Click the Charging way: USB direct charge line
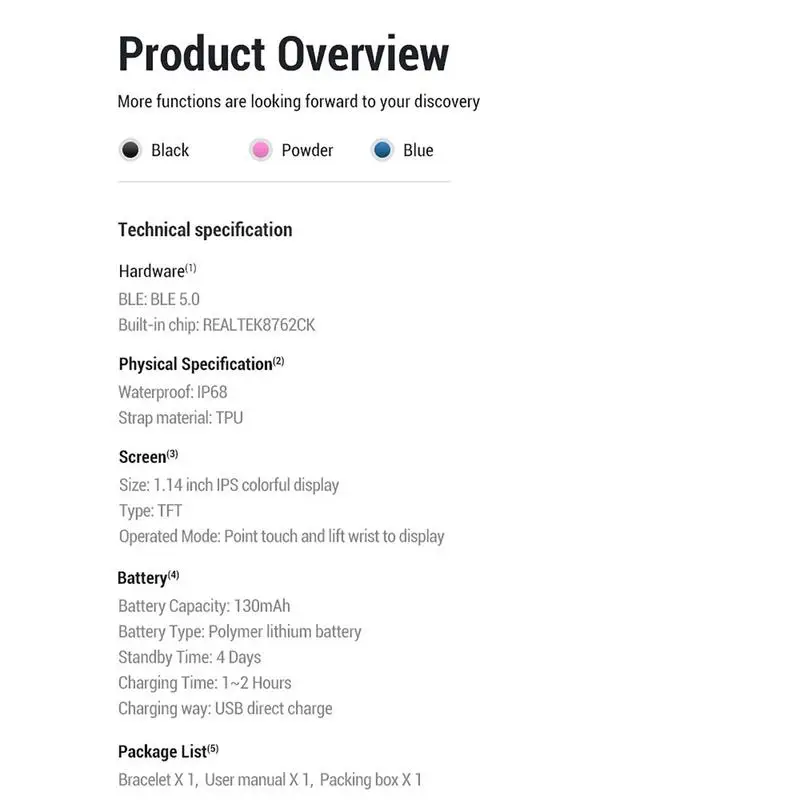This screenshot has width=800, height=800. coord(225,709)
